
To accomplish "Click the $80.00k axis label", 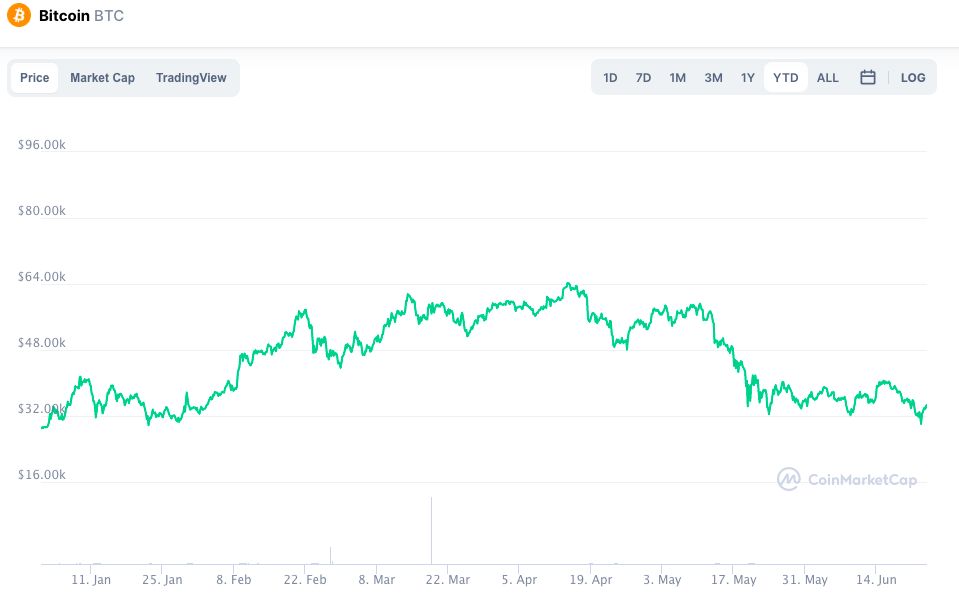I will pos(42,211).
